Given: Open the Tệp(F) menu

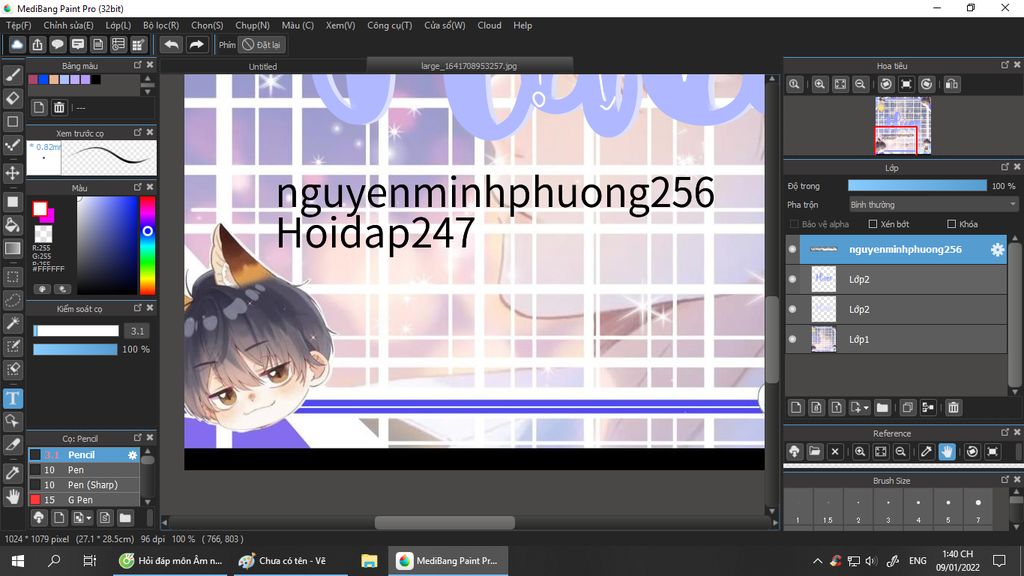Looking at the screenshot, I should click(x=18, y=25).
